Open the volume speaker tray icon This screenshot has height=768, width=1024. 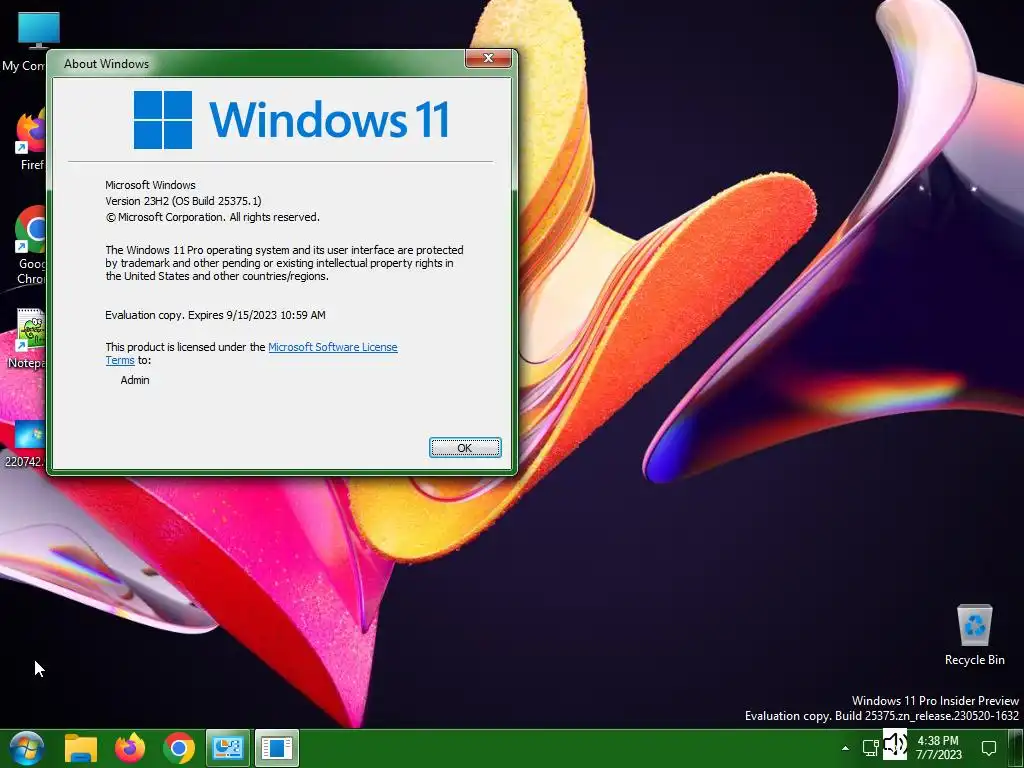895,744
